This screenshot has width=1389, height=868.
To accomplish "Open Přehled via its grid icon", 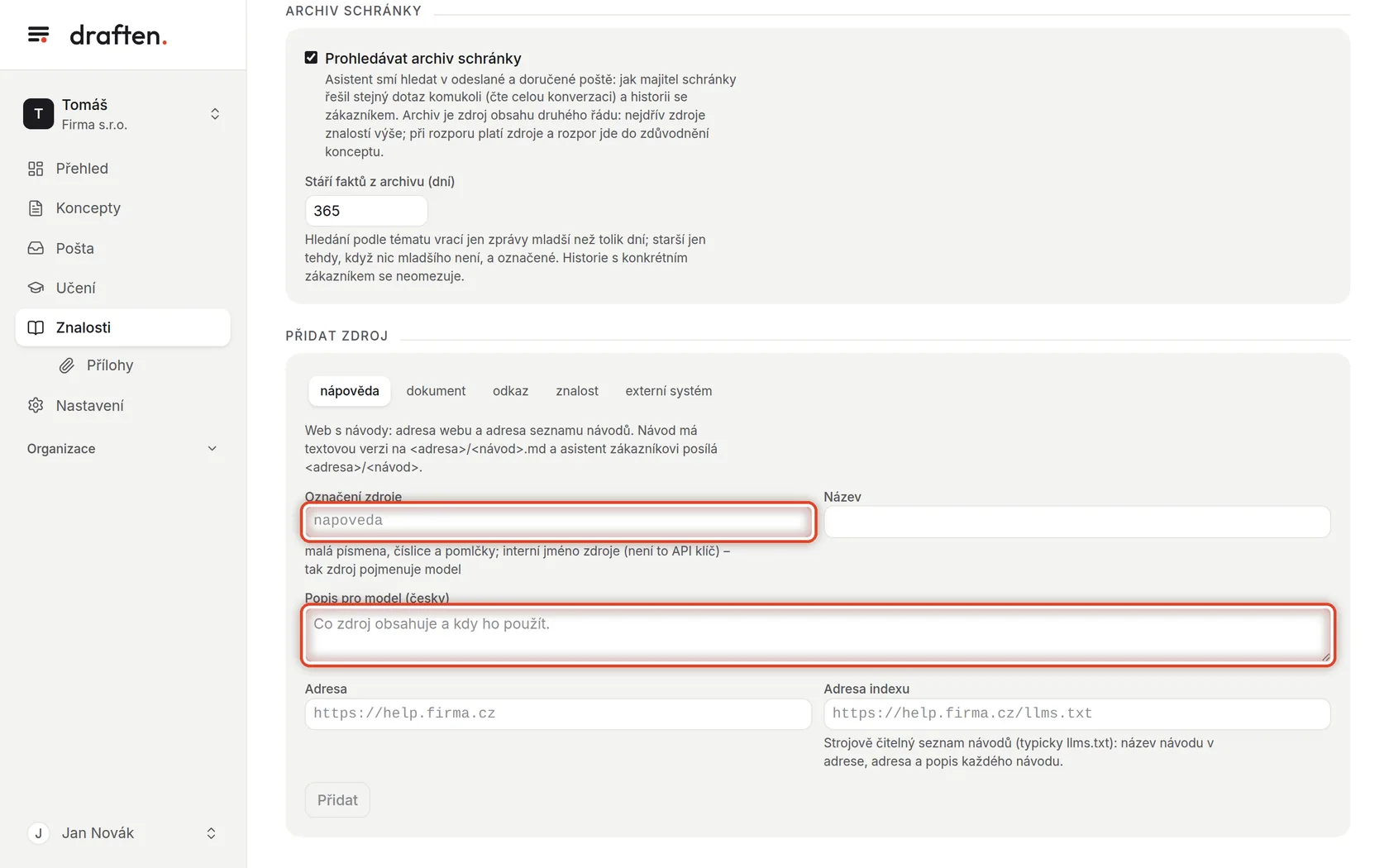I will point(36,169).
